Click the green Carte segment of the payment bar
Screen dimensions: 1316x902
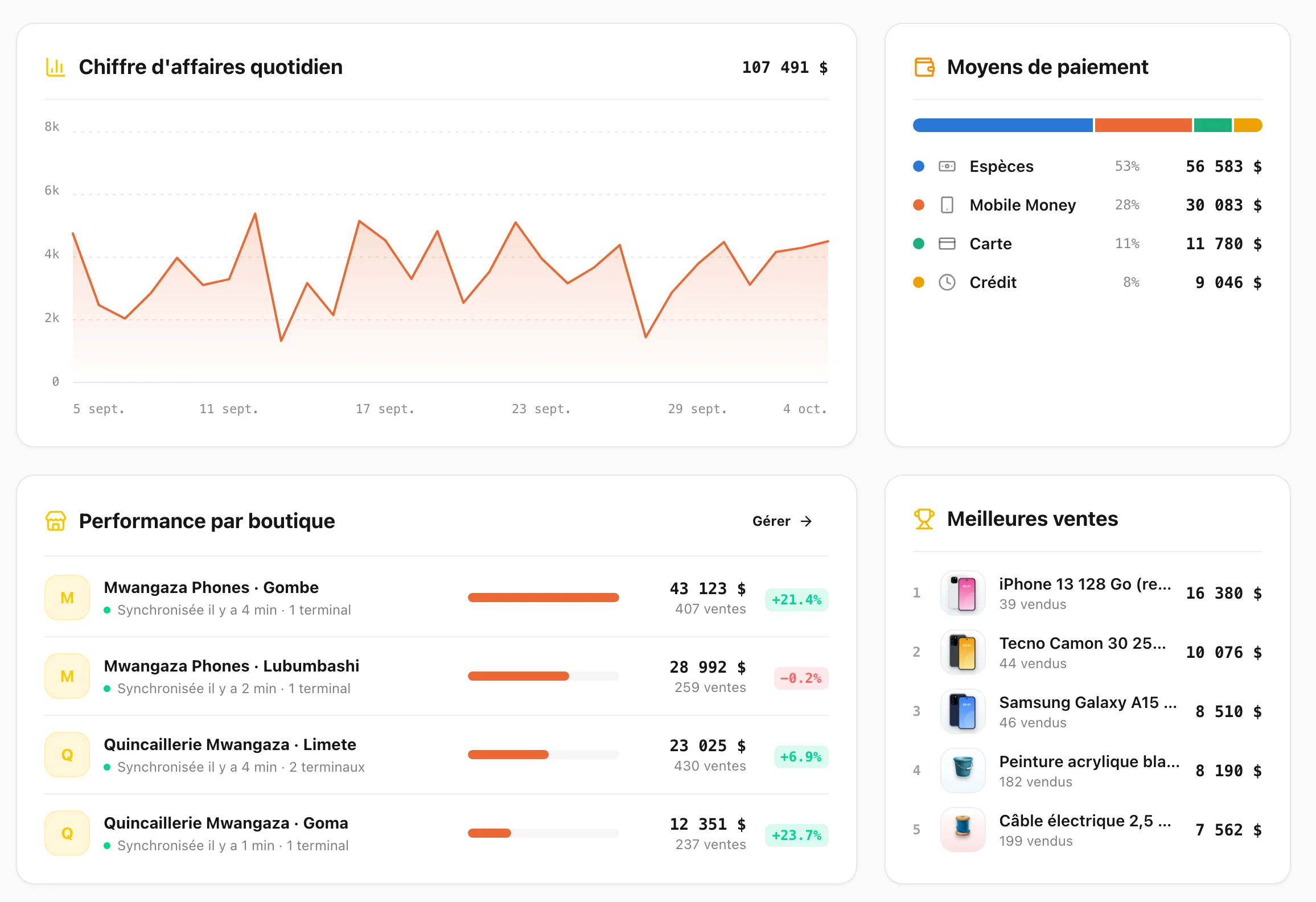1212,125
